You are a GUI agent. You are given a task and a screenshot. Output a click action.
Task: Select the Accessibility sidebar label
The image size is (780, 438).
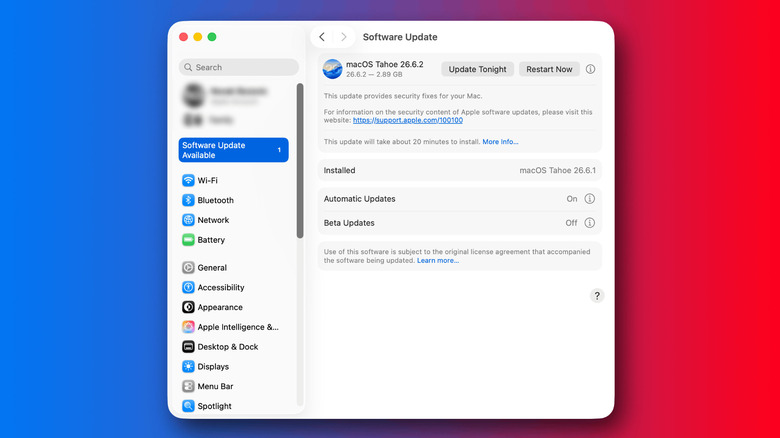point(221,287)
